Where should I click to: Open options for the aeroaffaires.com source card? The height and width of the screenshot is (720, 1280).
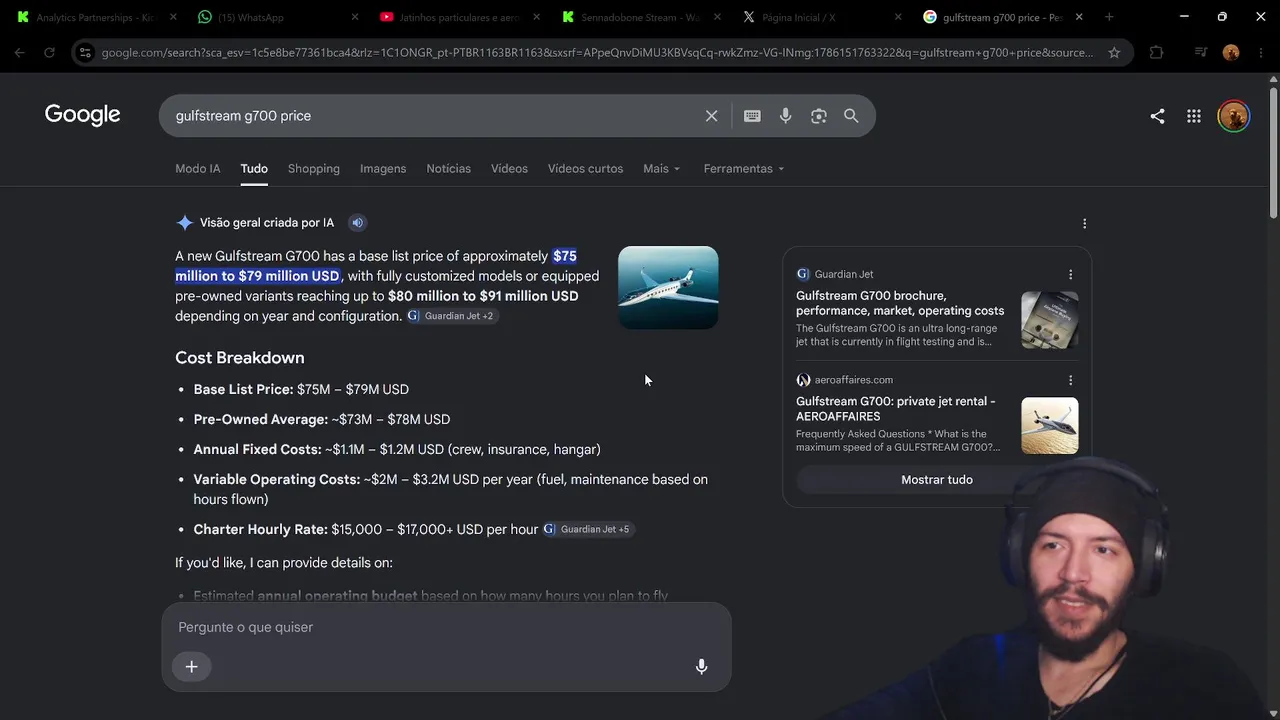[x=1070, y=380]
